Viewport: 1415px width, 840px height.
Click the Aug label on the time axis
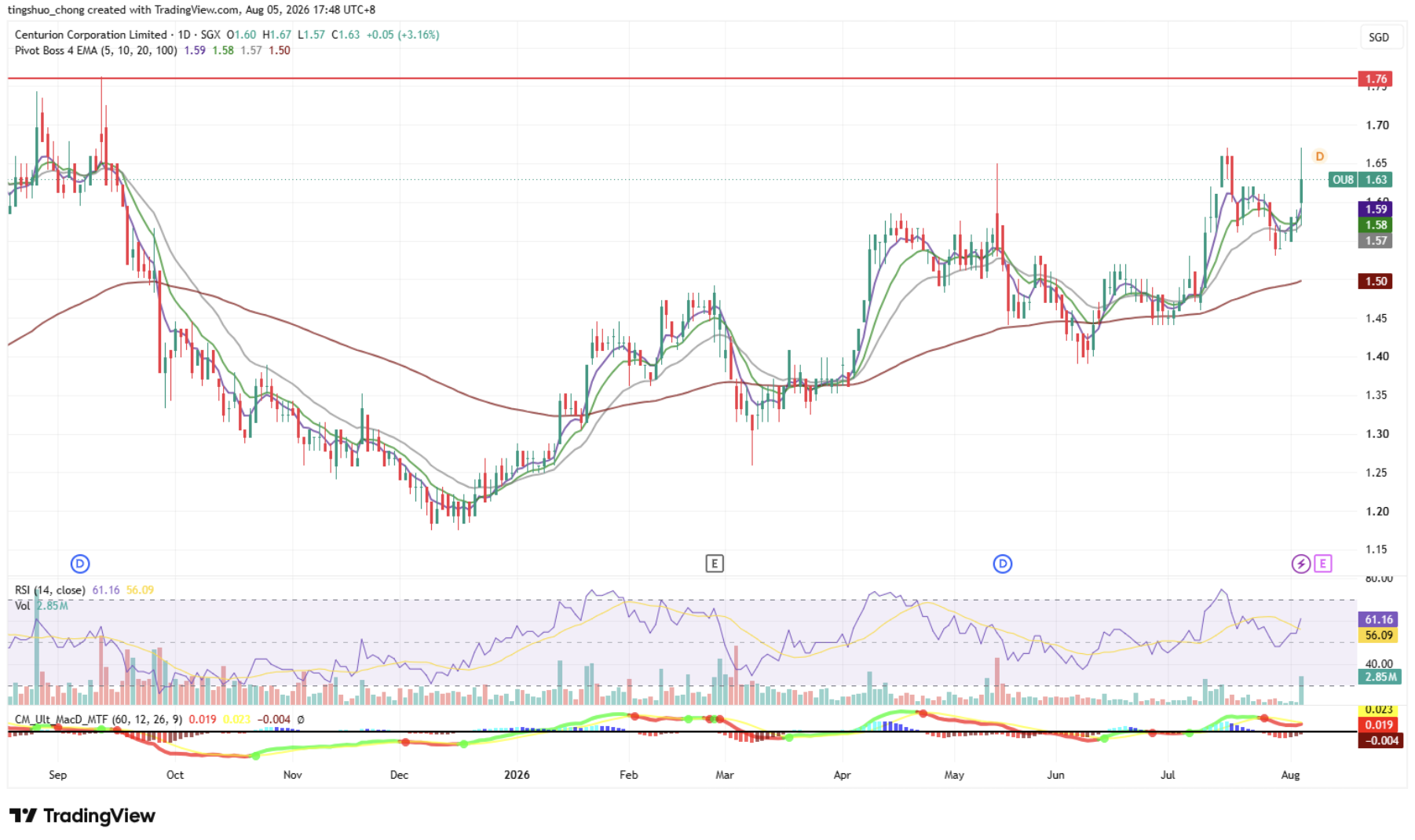point(1290,775)
